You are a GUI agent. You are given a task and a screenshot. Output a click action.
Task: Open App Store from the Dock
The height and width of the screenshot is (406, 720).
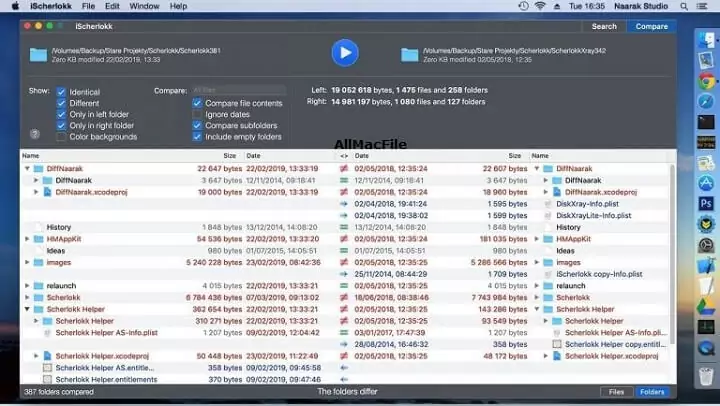[x=706, y=183]
